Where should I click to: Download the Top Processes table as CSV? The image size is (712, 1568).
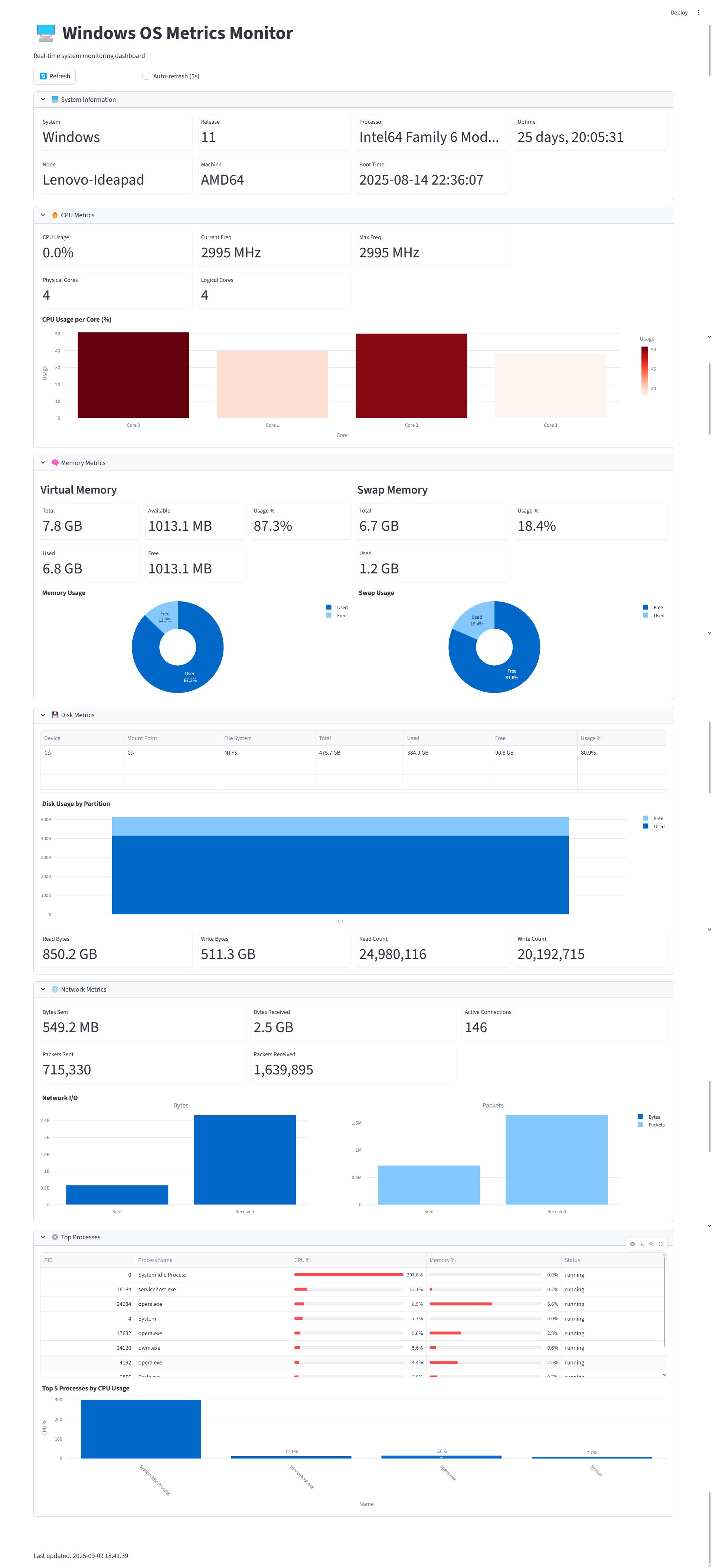click(x=641, y=1244)
